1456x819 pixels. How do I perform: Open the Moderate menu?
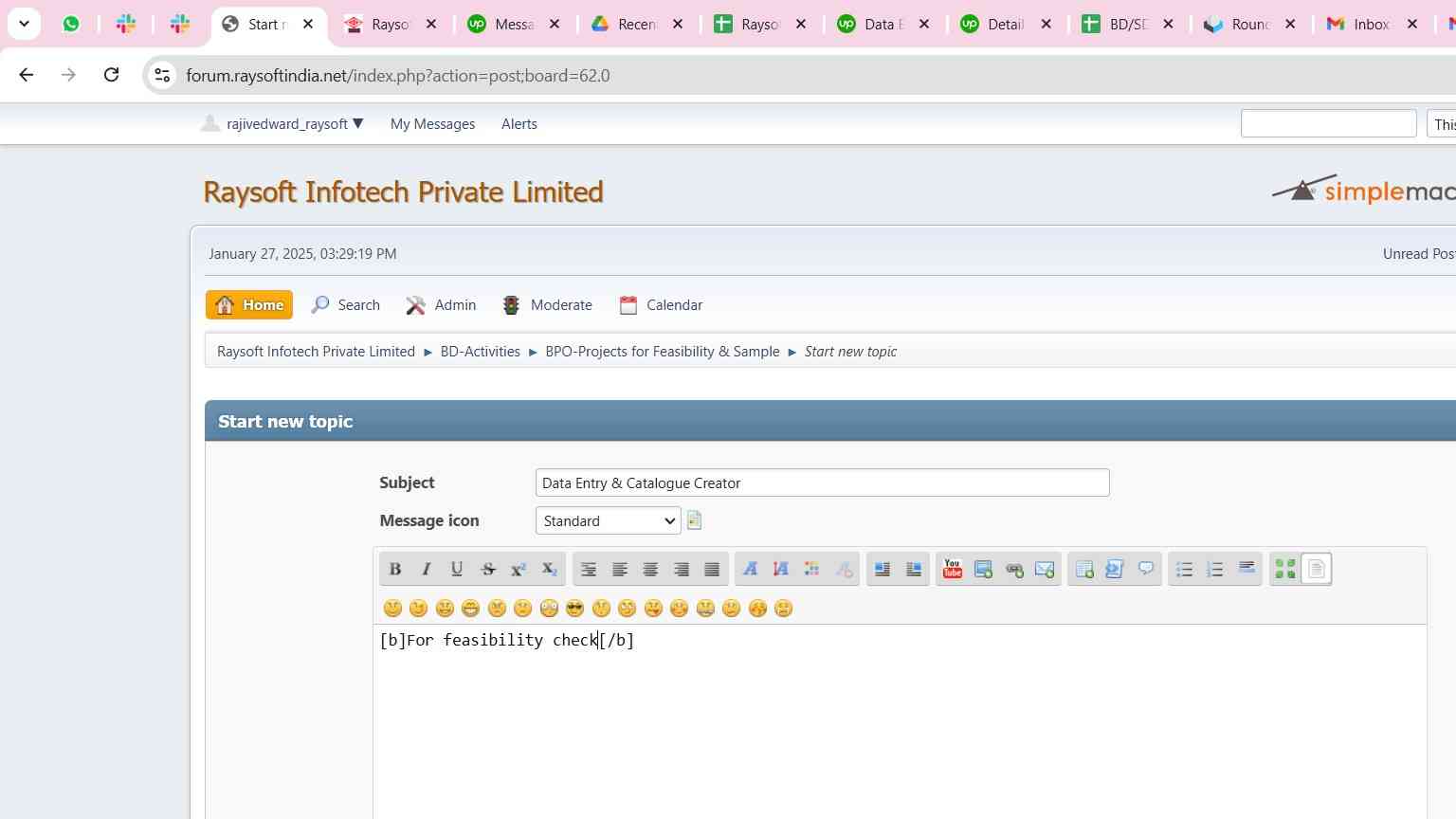tap(547, 304)
